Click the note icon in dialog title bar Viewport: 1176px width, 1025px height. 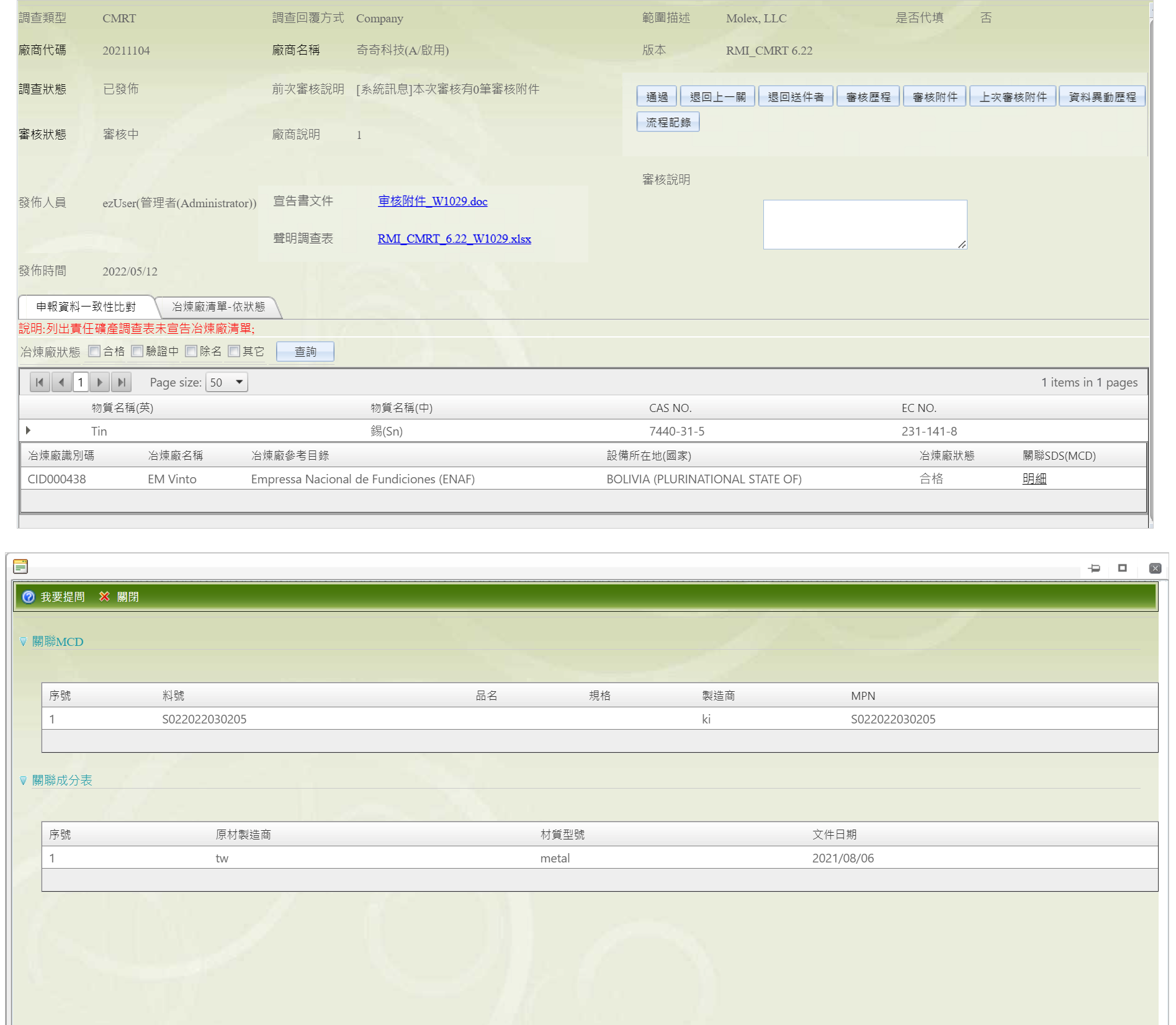[20, 566]
